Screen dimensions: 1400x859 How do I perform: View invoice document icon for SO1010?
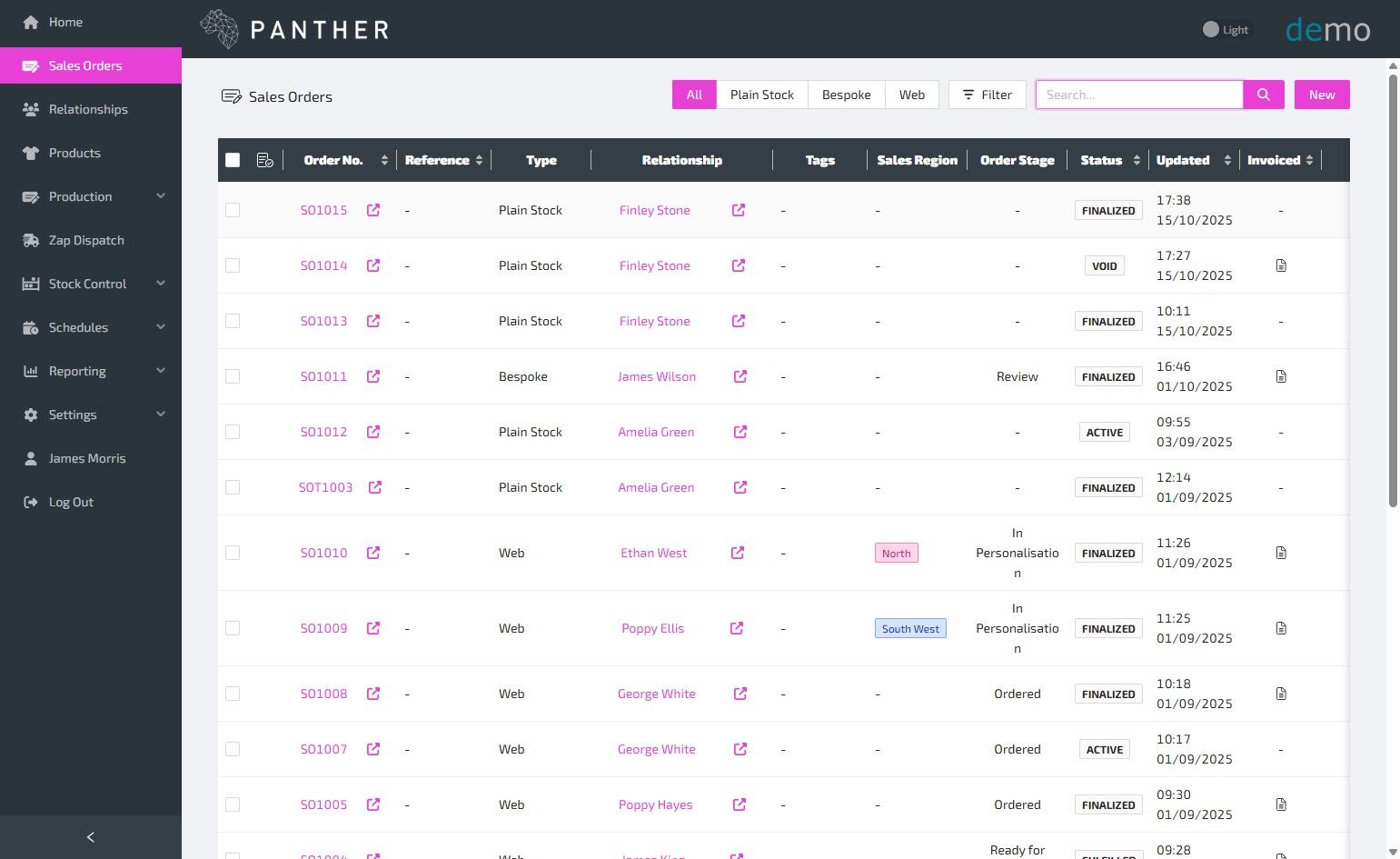click(x=1281, y=553)
